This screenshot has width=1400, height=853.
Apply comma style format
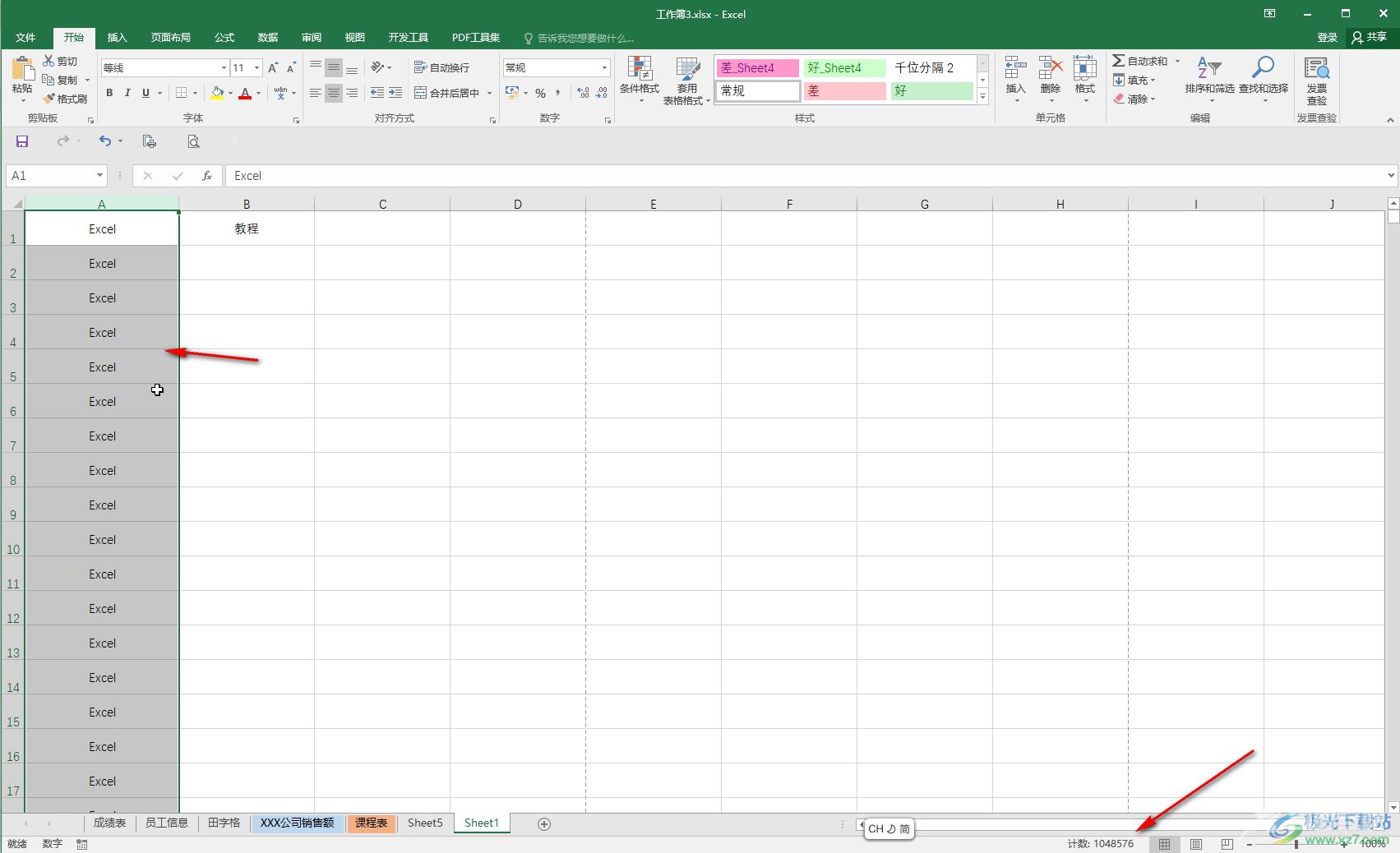click(x=558, y=93)
